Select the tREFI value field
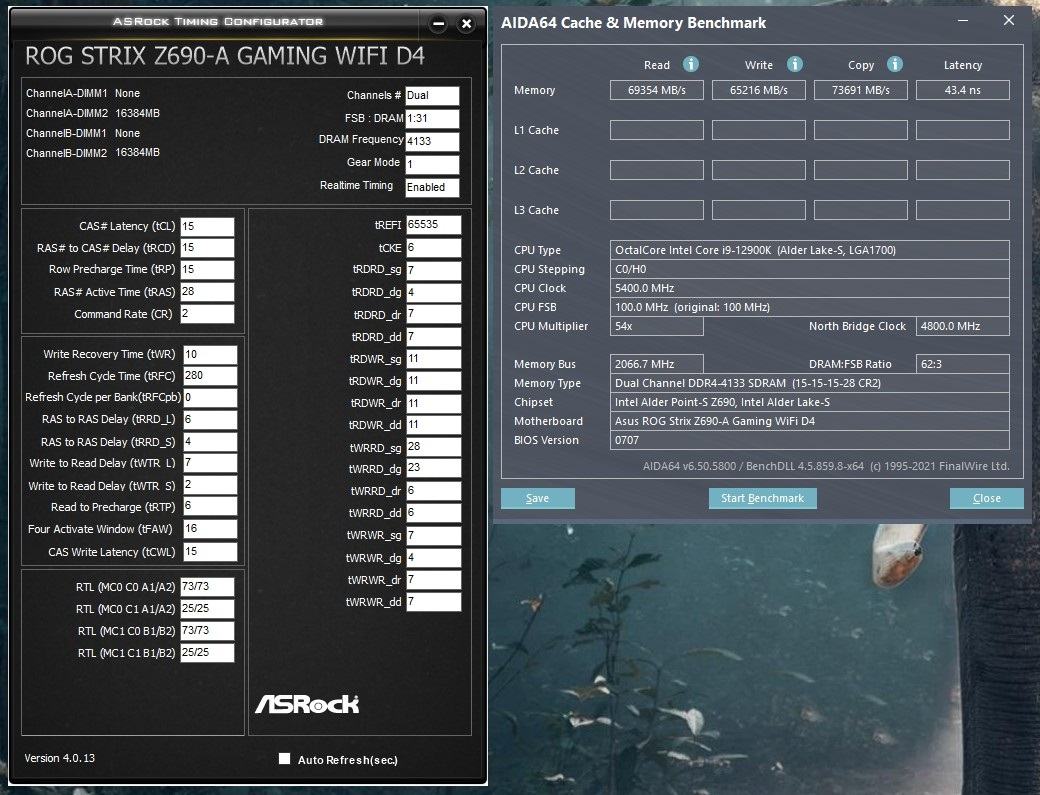Image resolution: width=1040 pixels, height=795 pixels. point(434,225)
